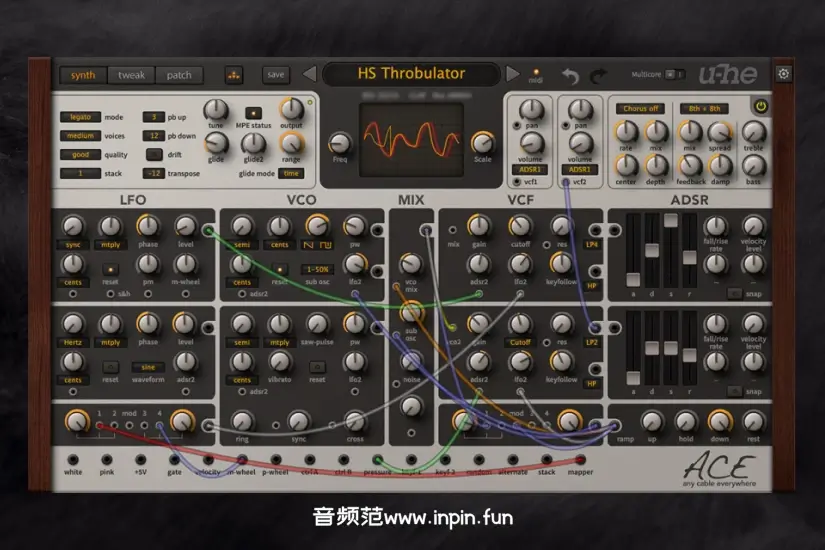
Task: Toggle the drift button
Action: (x=154, y=155)
